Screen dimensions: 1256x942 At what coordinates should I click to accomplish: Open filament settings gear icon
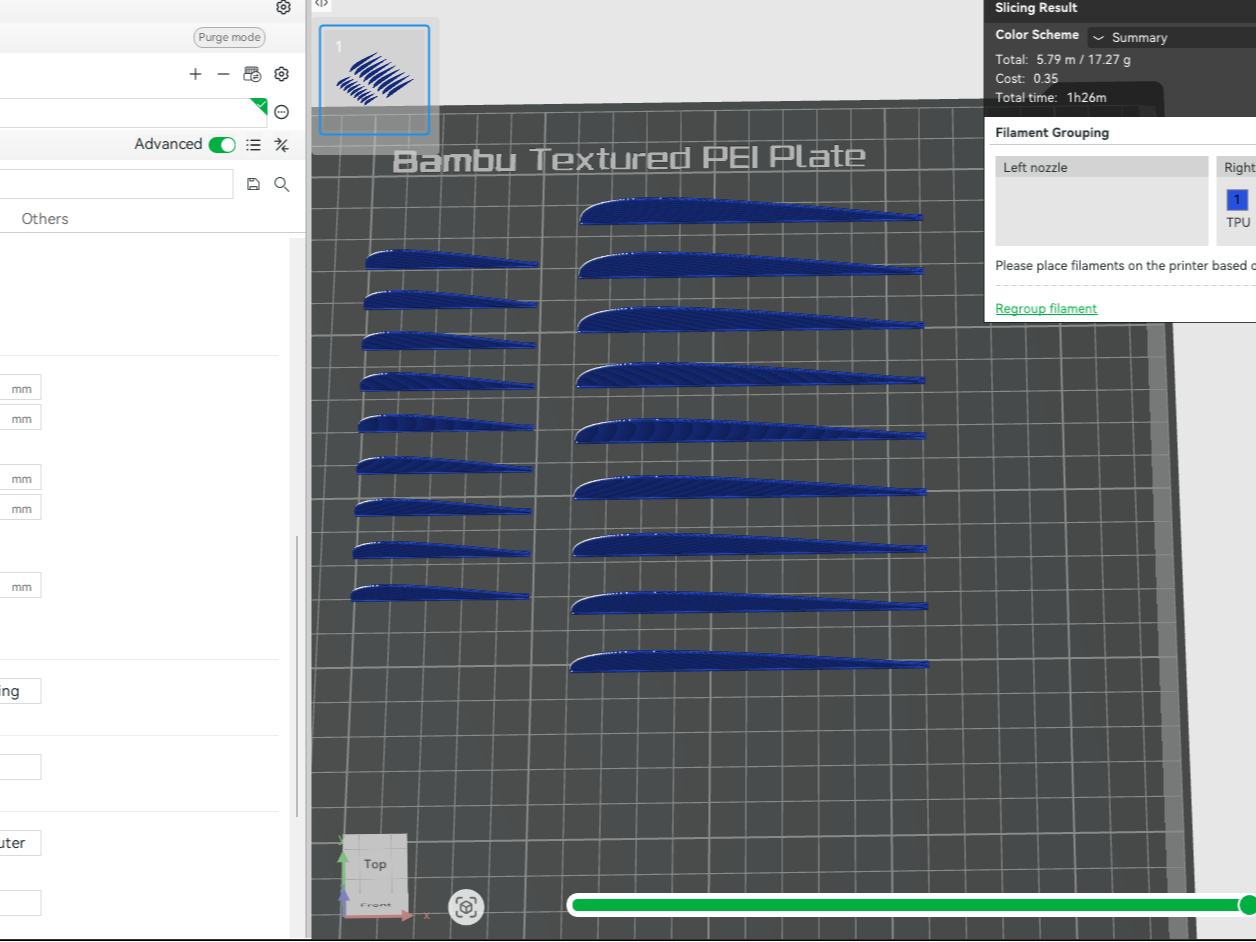pyautogui.click(x=282, y=74)
